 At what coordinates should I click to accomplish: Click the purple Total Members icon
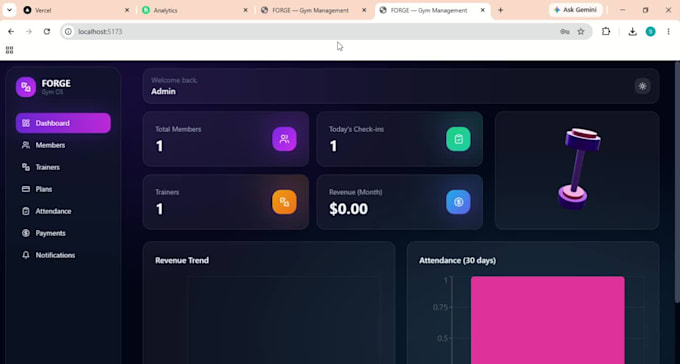pos(284,139)
